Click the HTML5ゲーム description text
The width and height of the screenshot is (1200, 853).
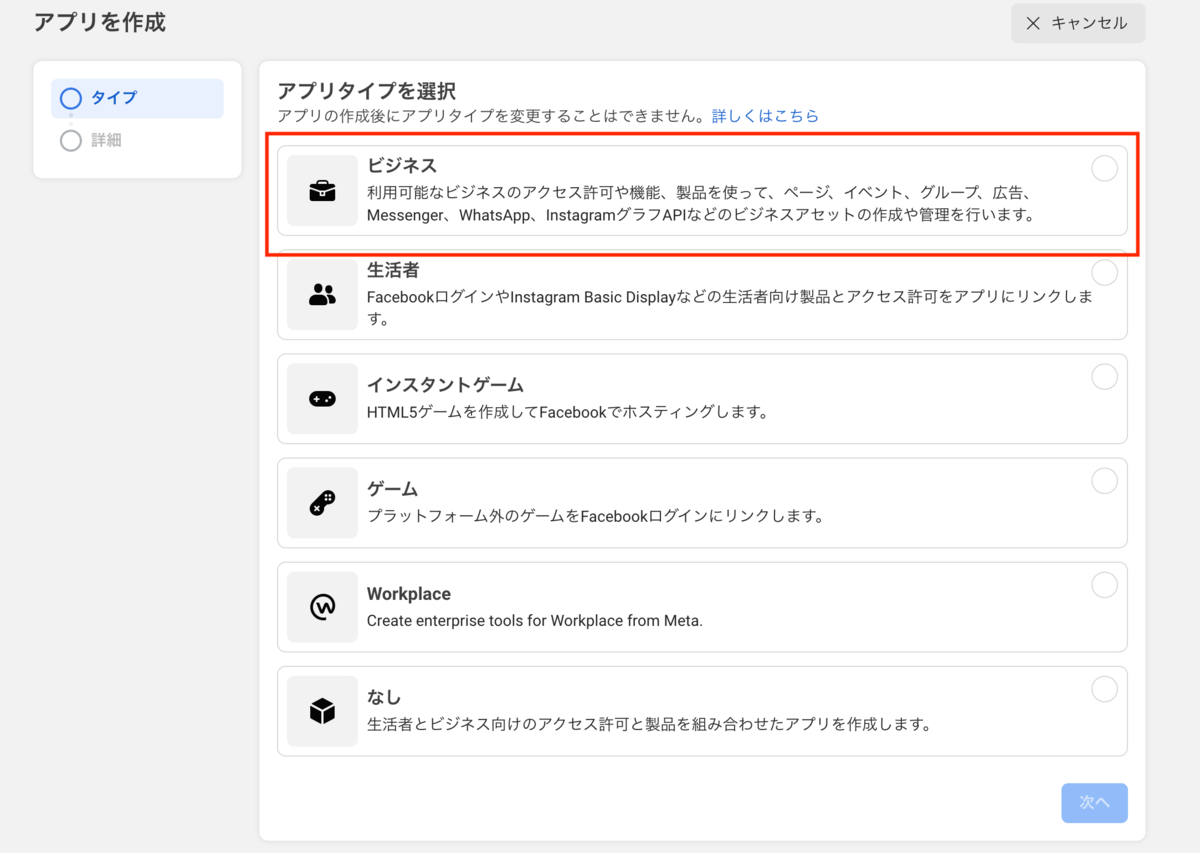pos(567,412)
